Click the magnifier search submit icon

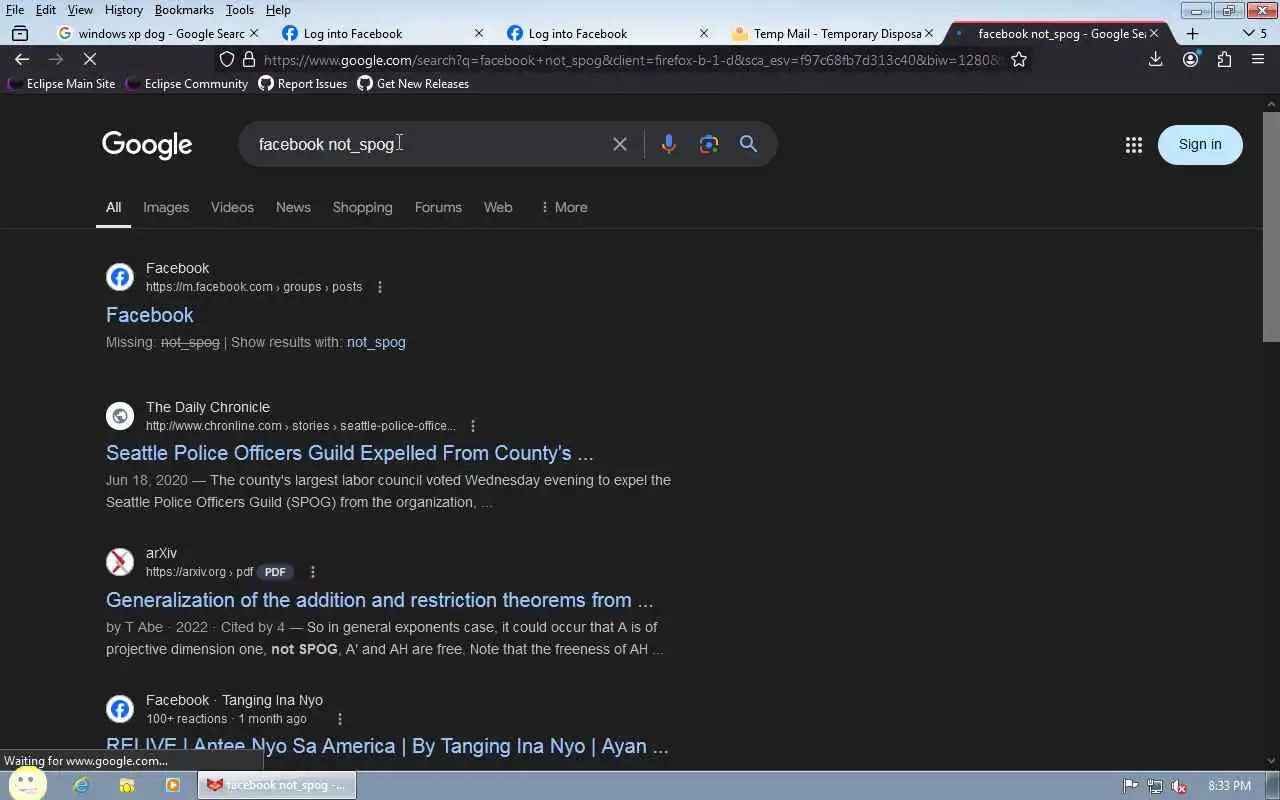coord(748,144)
